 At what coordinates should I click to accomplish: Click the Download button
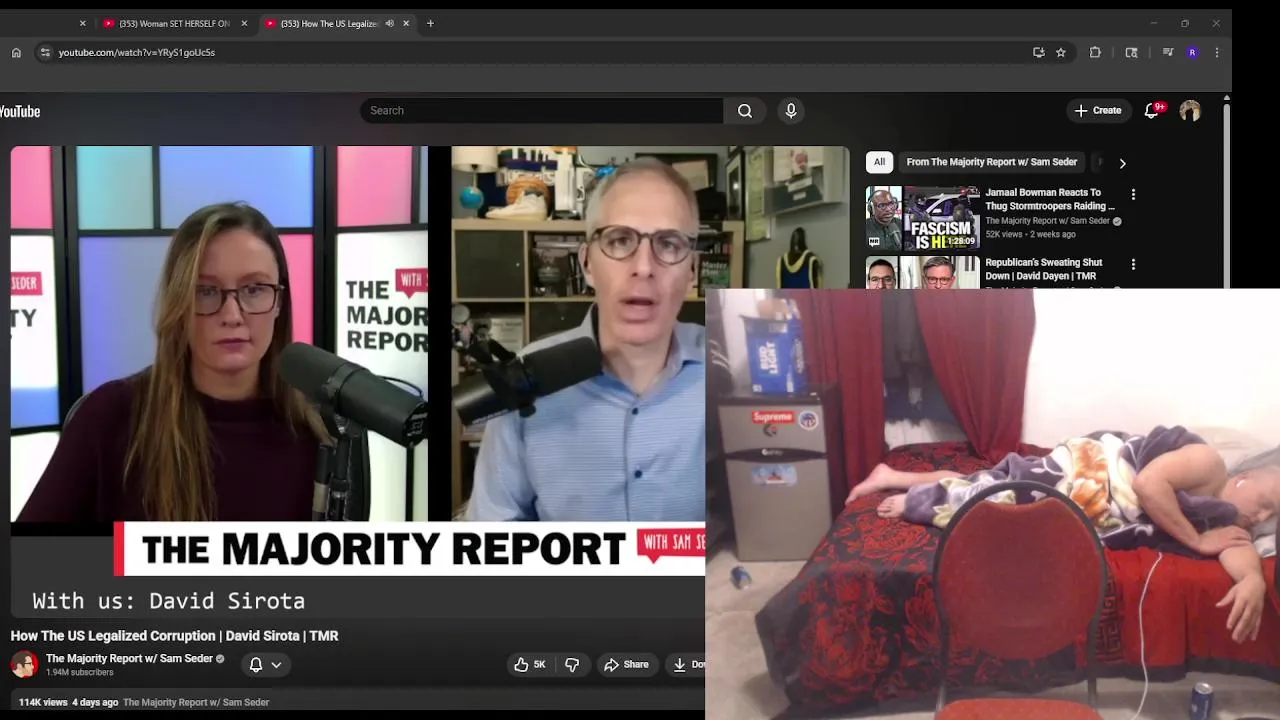pos(686,665)
